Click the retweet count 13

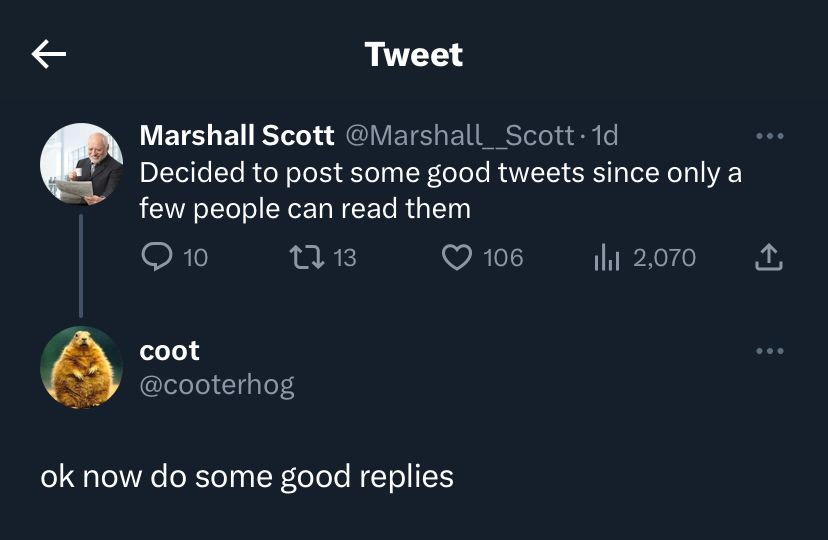pyautogui.click(x=344, y=258)
